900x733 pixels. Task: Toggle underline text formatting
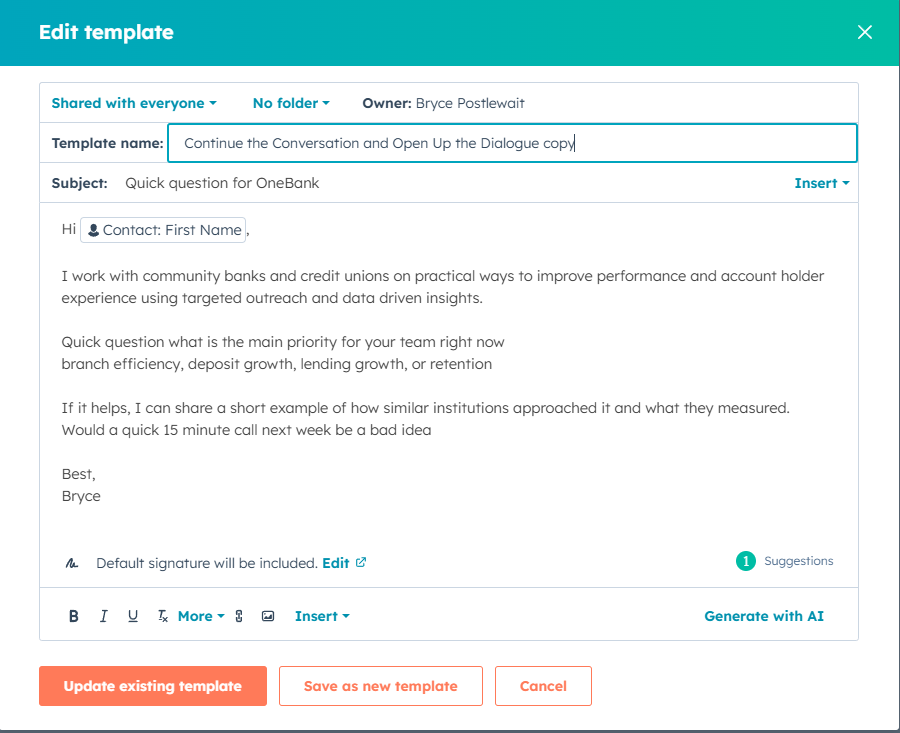pyautogui.click(x=133, y=616)
